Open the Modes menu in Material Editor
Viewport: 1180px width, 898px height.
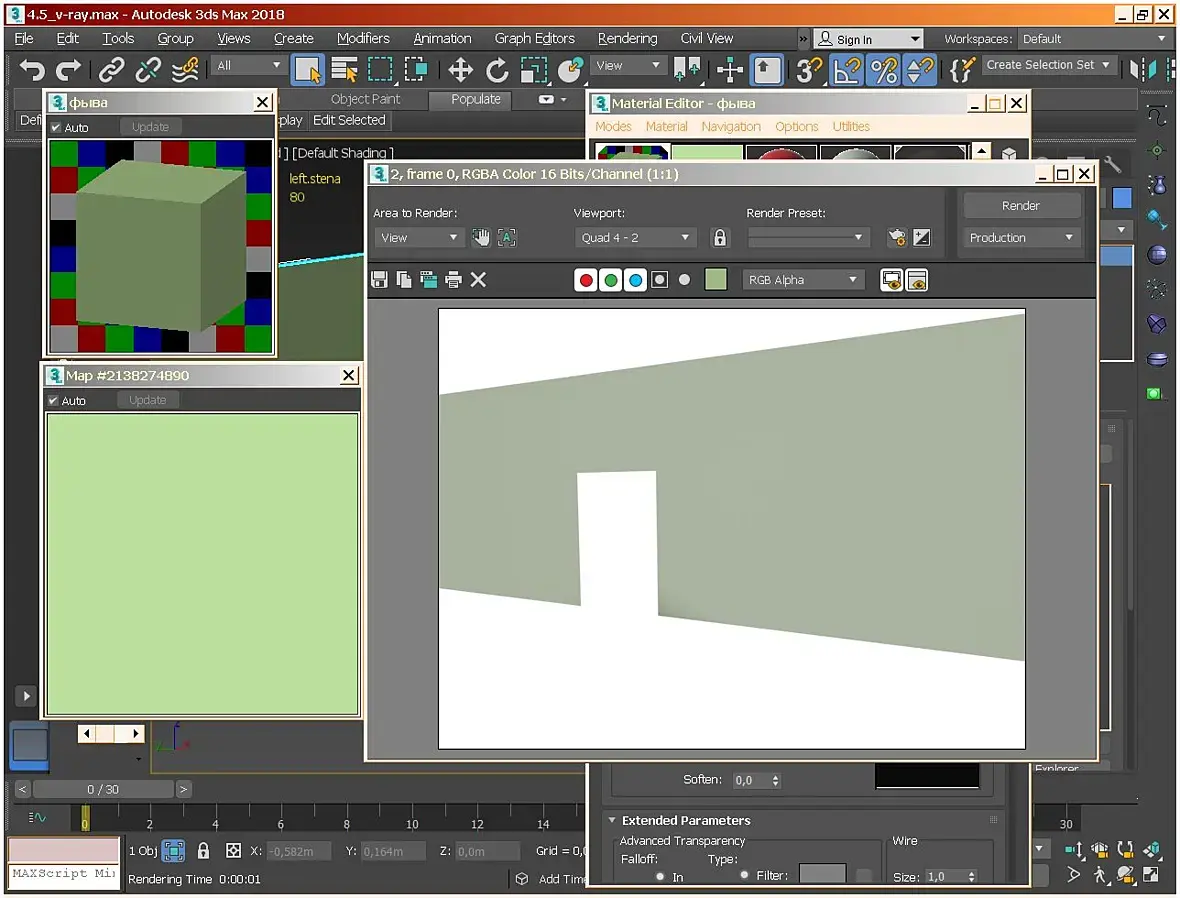(x=613, y=126)
